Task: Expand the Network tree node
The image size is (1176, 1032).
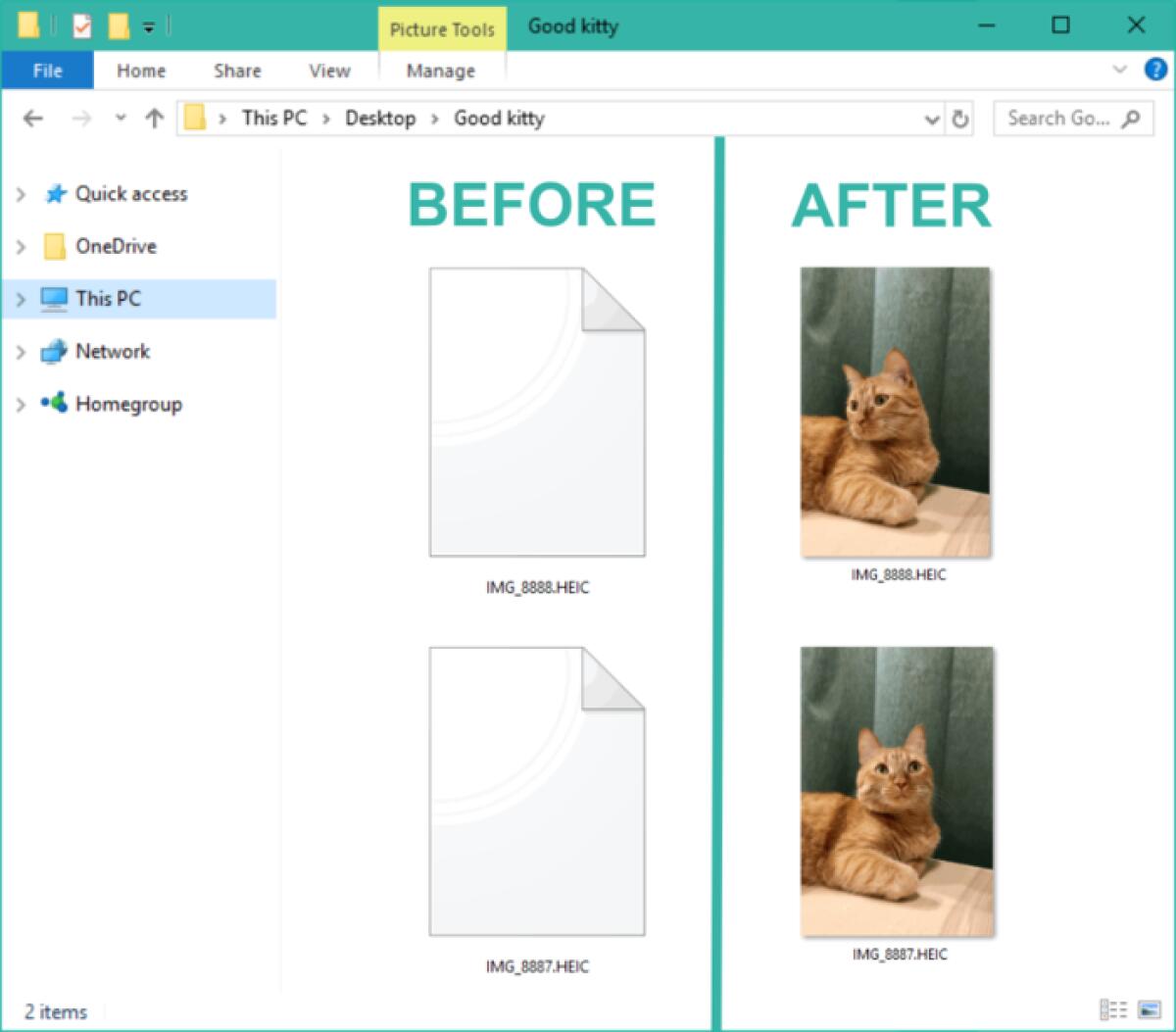Action: tap(21, 352)
